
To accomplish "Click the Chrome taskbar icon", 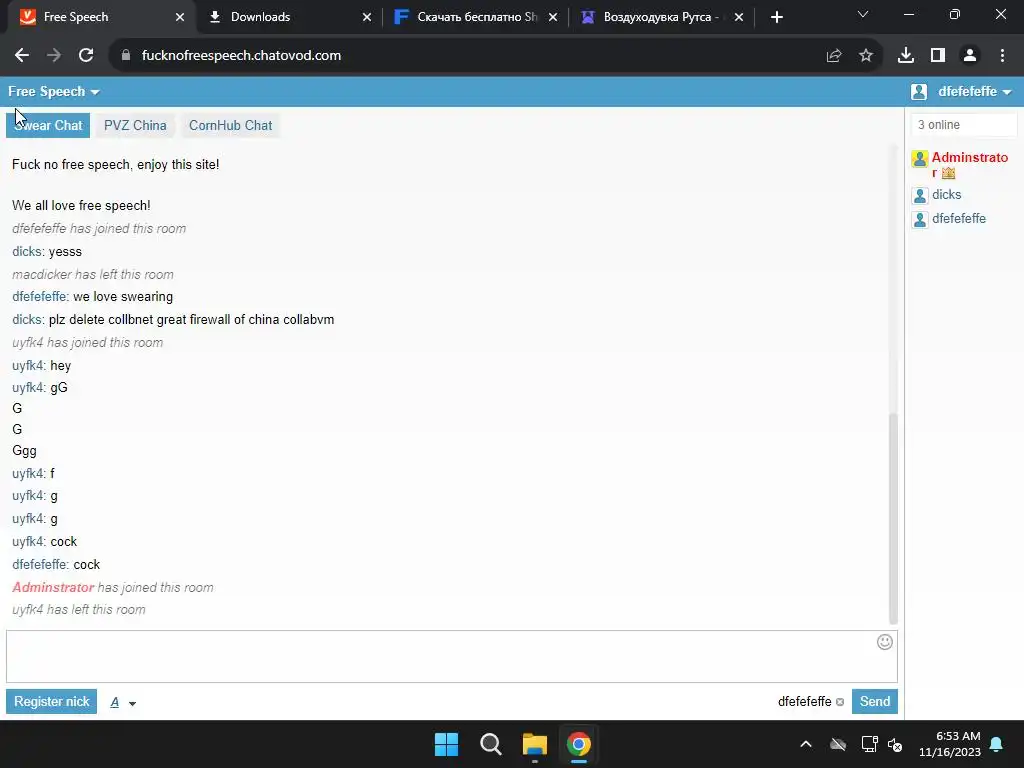I will coord(579,744).
